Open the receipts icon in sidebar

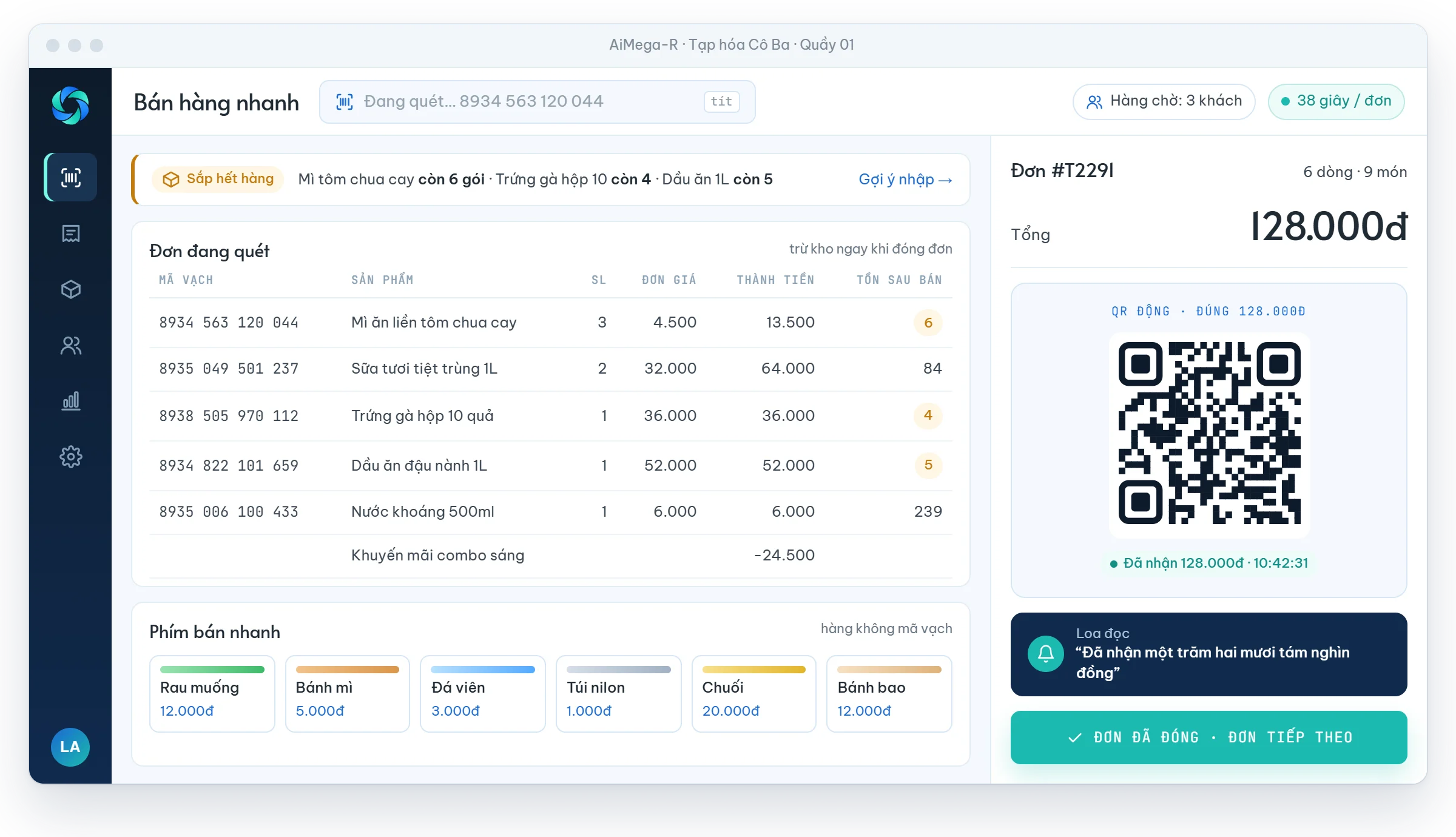click(x=71, y=234)
